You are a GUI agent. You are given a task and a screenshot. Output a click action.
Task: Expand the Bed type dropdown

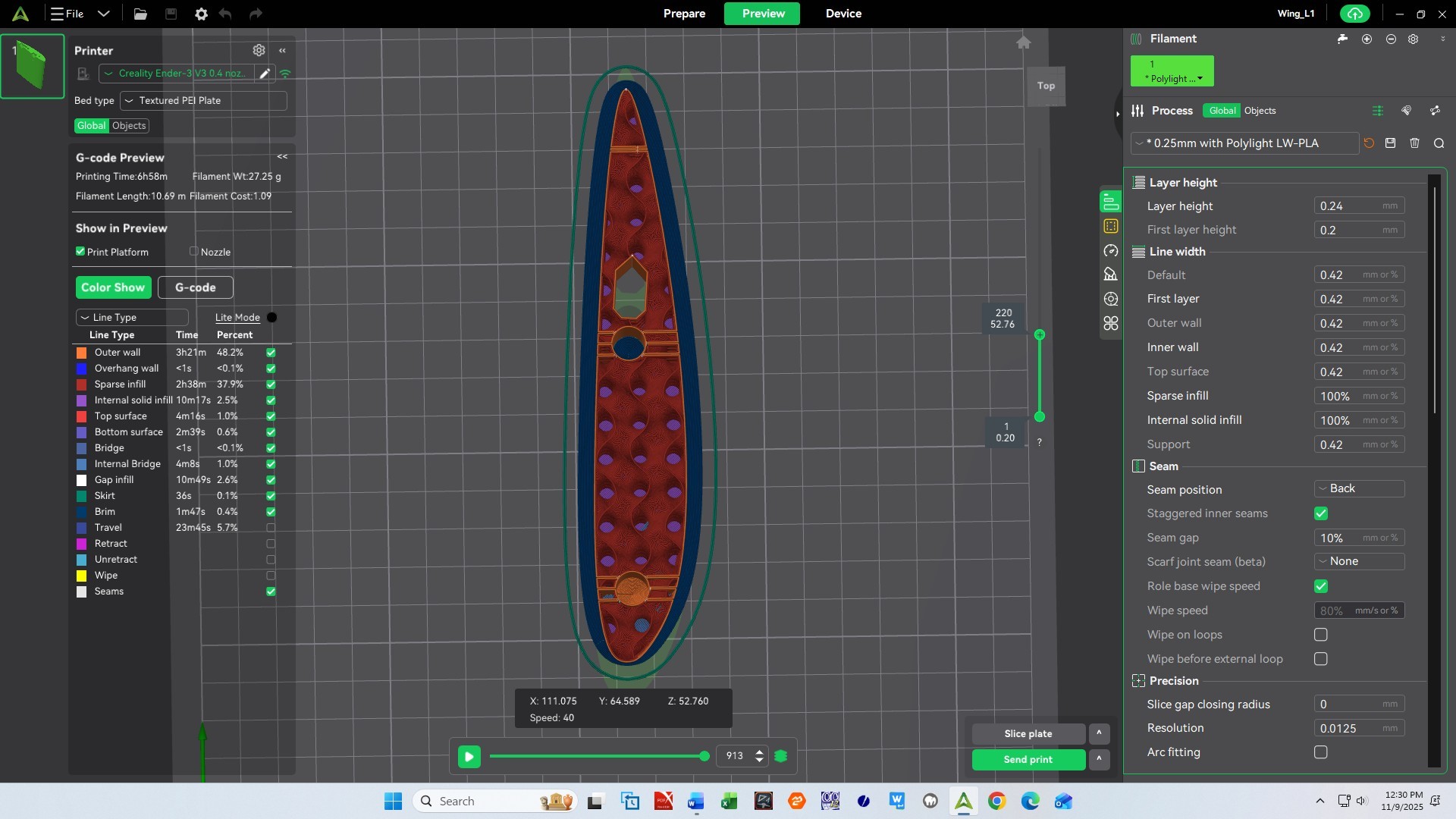(203, 101)
